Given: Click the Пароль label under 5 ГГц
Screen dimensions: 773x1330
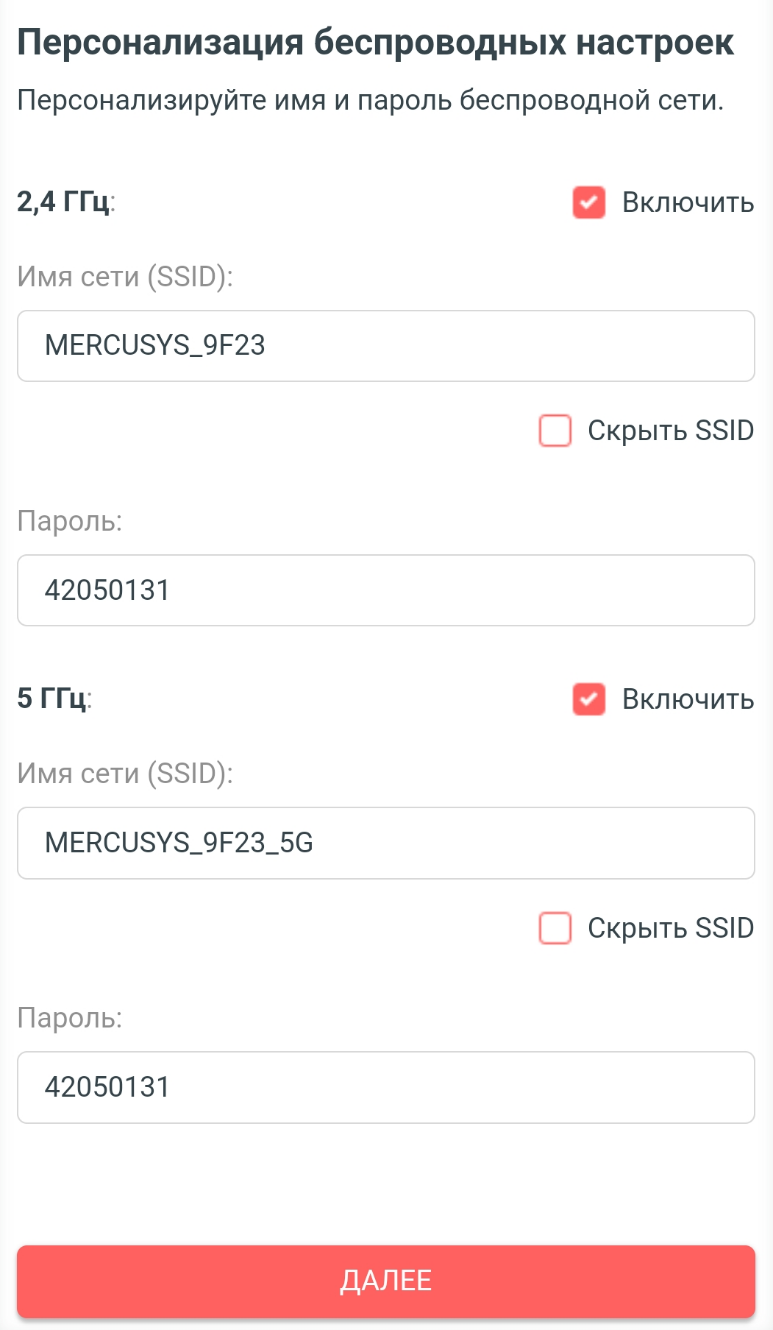Looking at the screenshot, I should [69, 1018].
